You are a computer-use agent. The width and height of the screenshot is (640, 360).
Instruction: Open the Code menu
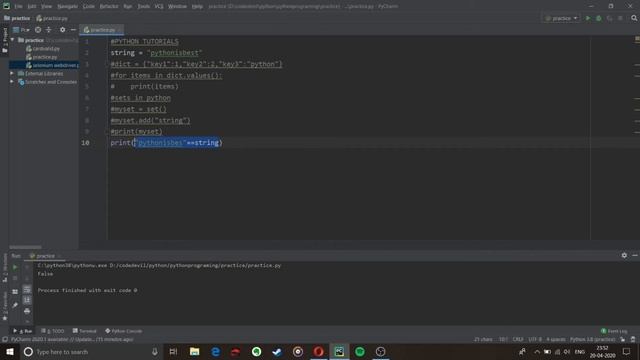(89, 6)
